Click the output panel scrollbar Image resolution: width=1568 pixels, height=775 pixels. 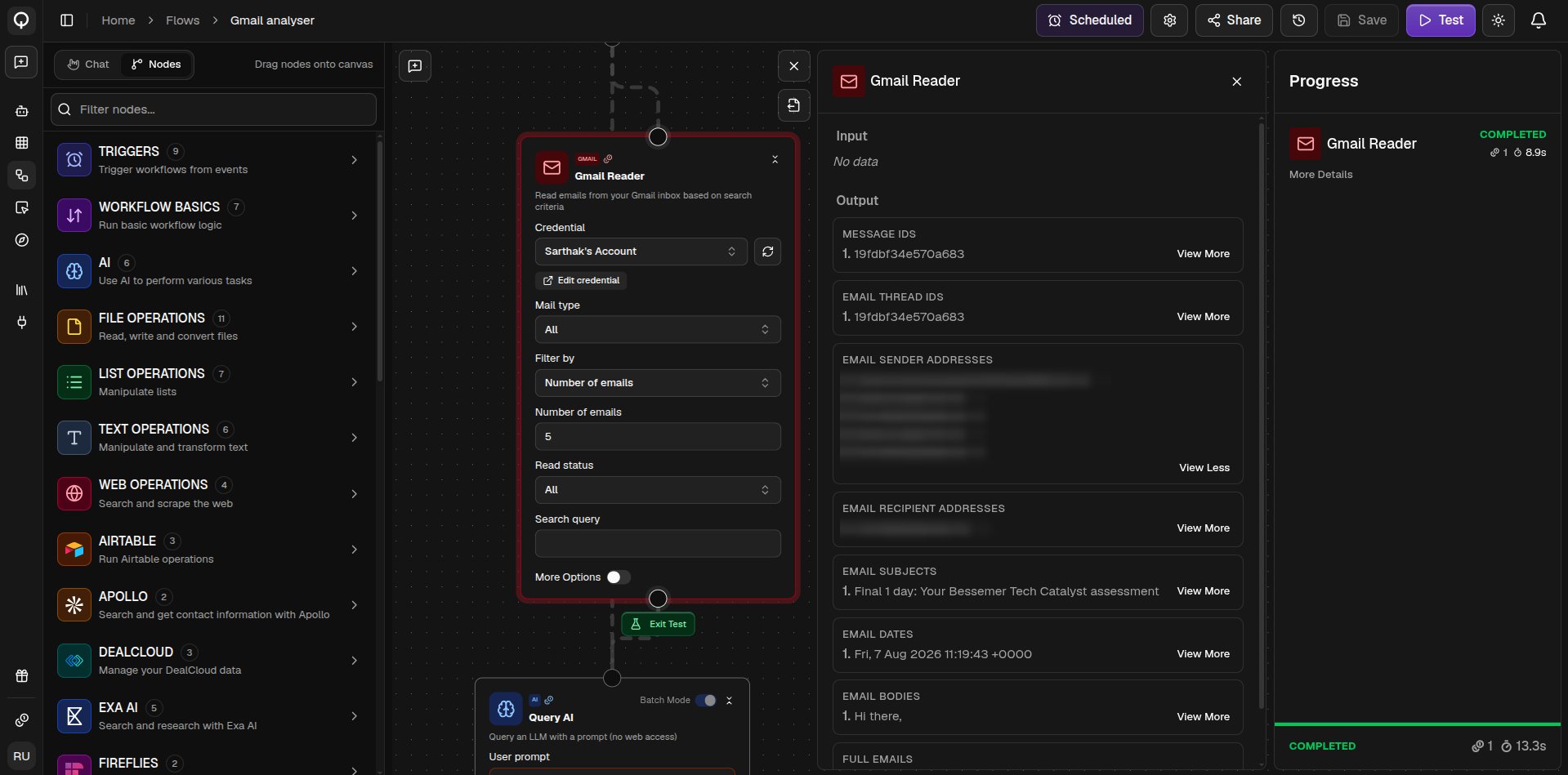[1262, 416]
